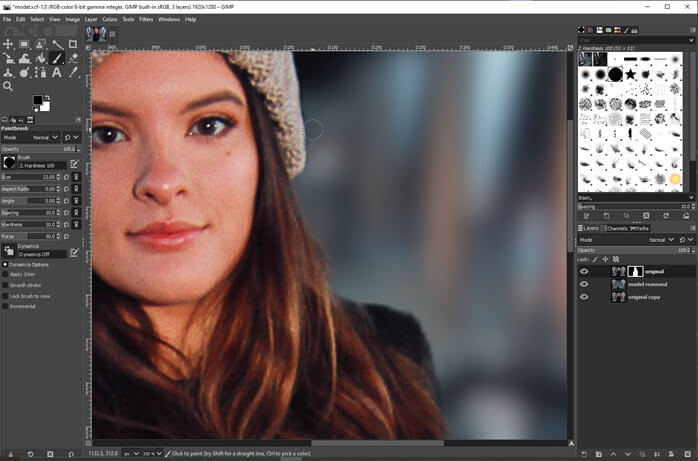The width and height of the screenshot is (698, 461).
Task: Select the Color Picker tool
Action: coord(73,72)
